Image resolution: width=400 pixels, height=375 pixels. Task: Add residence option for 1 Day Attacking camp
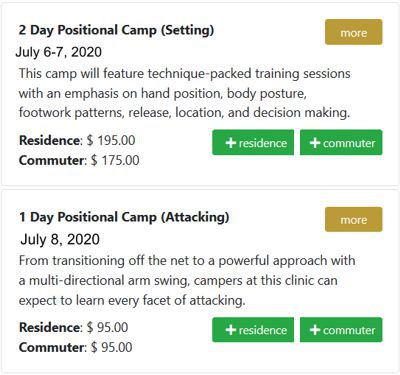tap(253, 330)
